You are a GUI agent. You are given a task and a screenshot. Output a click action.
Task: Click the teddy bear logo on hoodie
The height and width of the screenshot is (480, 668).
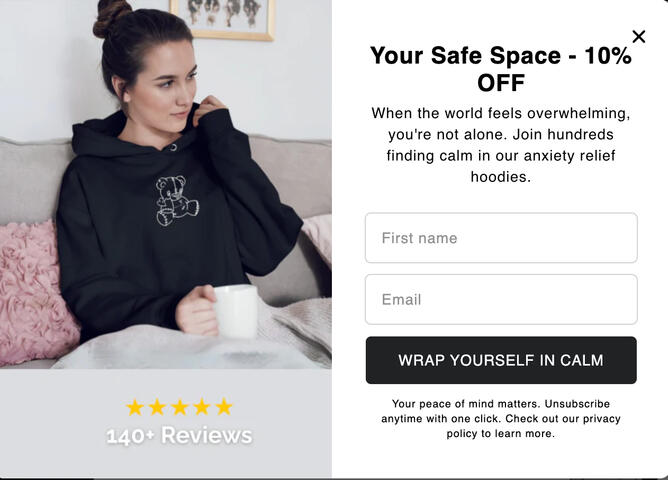177,200
